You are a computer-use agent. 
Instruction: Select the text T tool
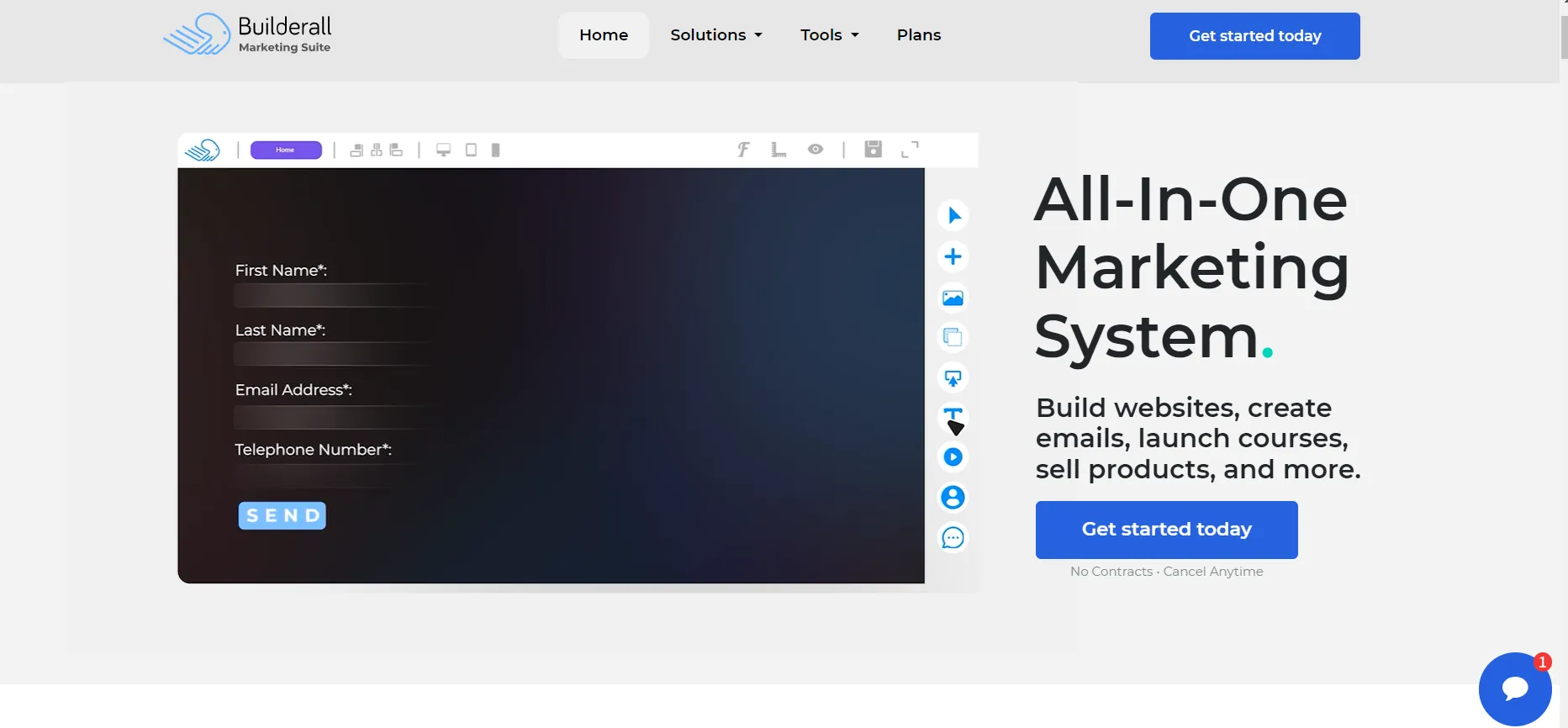pyautogui.click(x=953, y=417)
